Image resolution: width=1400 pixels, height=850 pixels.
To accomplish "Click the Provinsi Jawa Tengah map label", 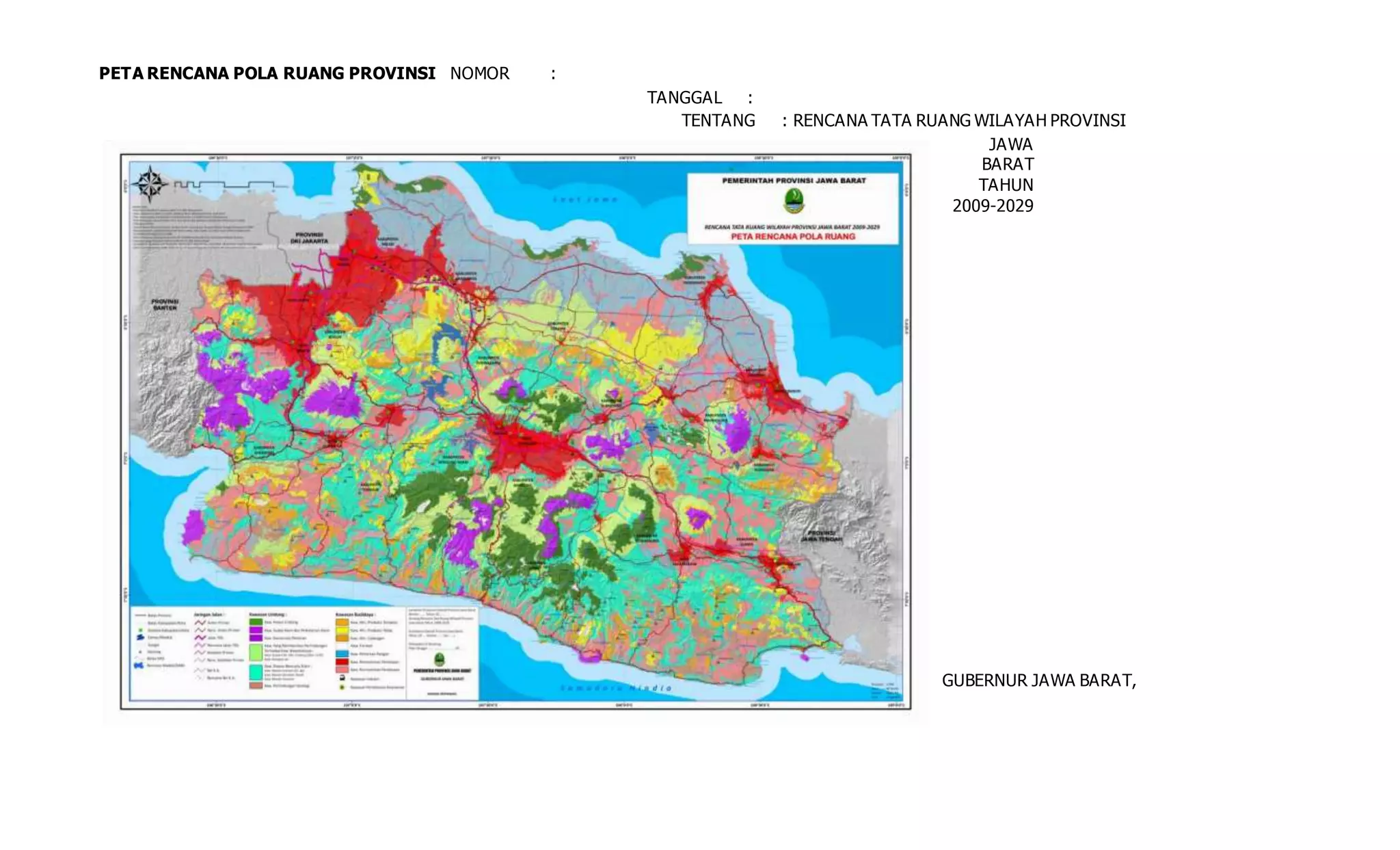I will [x=822, y=536].
